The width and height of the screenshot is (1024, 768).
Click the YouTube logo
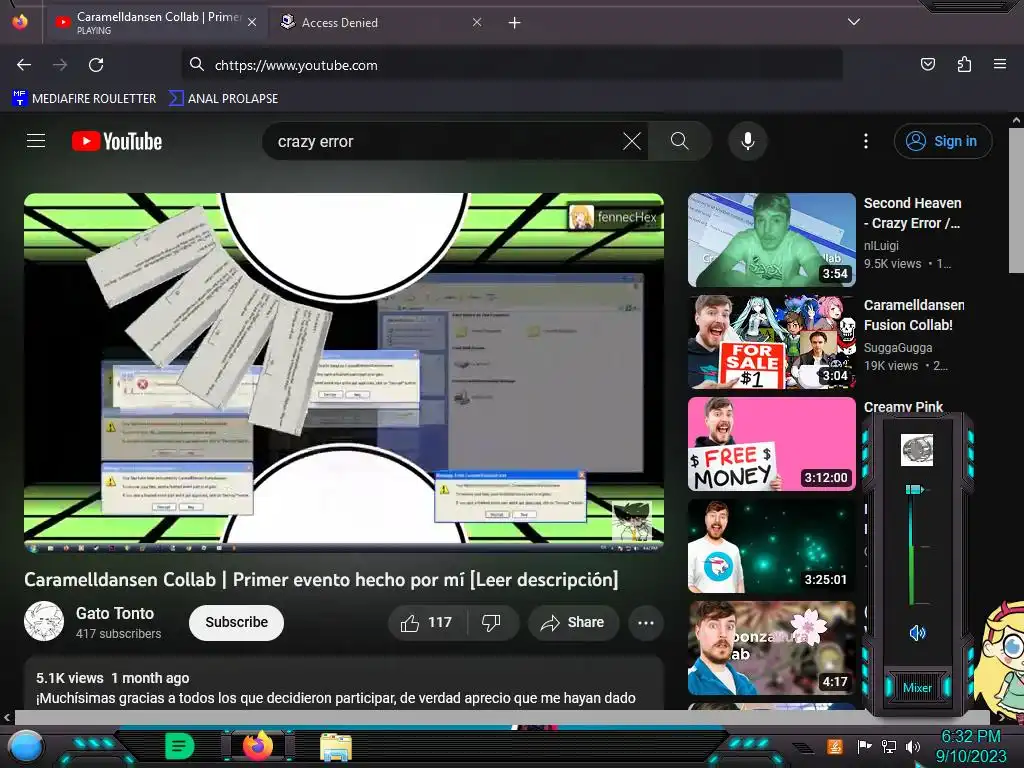pyautogui.click(x=117, y=141)
